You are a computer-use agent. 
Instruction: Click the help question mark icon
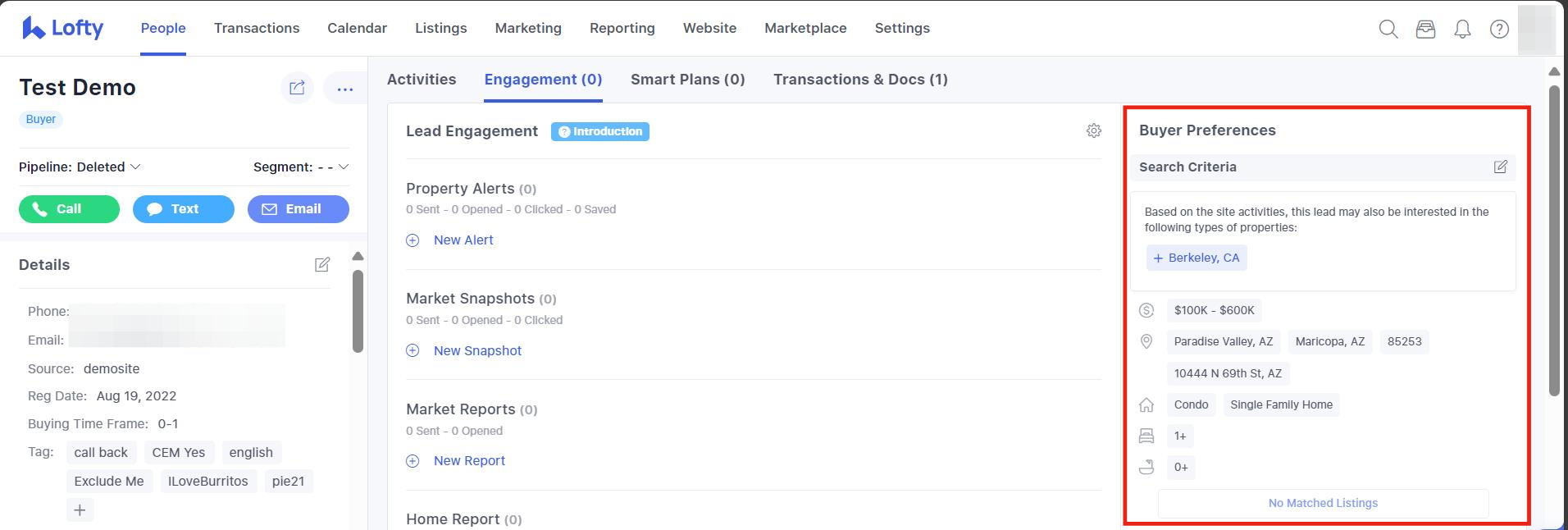pyautogui.click(x=1499, y=29)
